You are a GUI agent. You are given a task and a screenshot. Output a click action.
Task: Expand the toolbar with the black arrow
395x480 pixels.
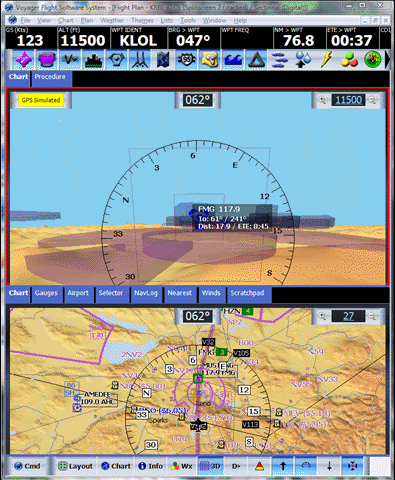387,60
